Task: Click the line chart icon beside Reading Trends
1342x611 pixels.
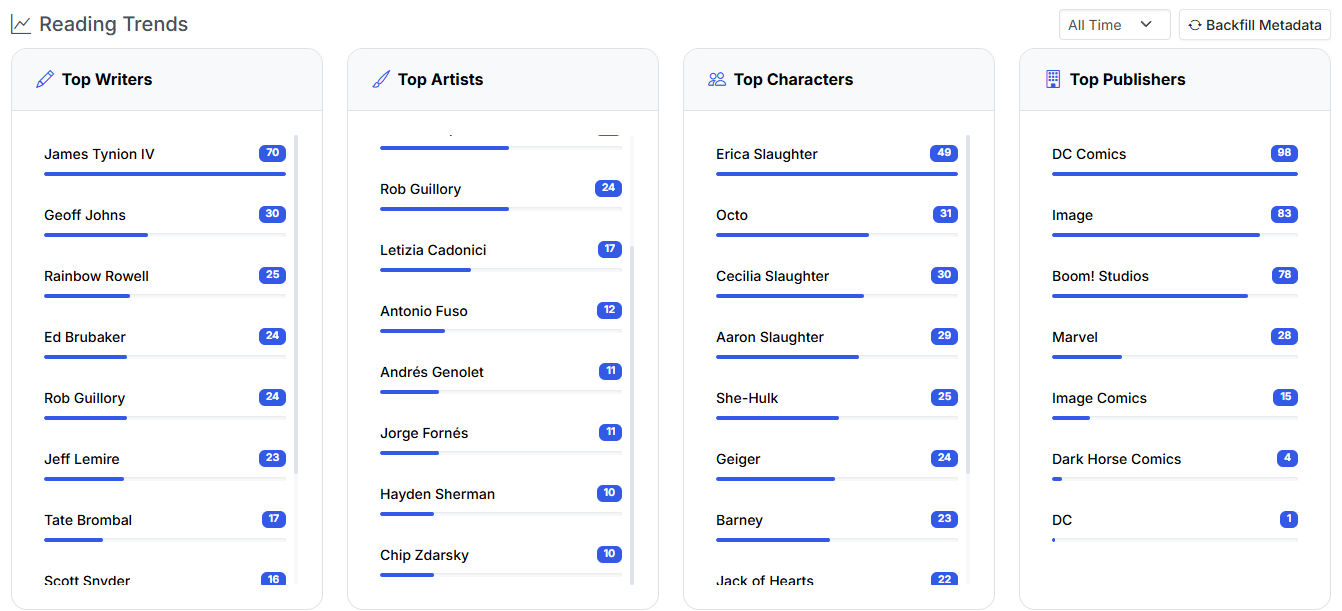Action: click(21, 24)
